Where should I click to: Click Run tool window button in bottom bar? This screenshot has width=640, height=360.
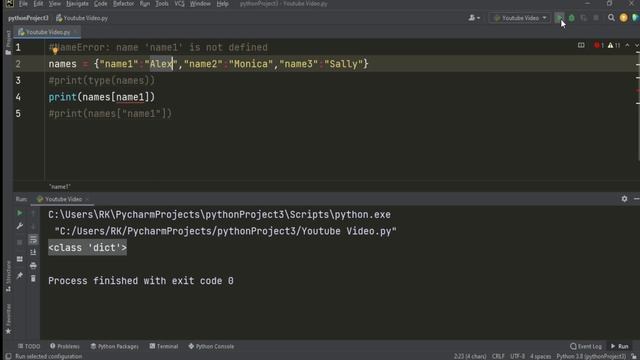tap(620, 346)
